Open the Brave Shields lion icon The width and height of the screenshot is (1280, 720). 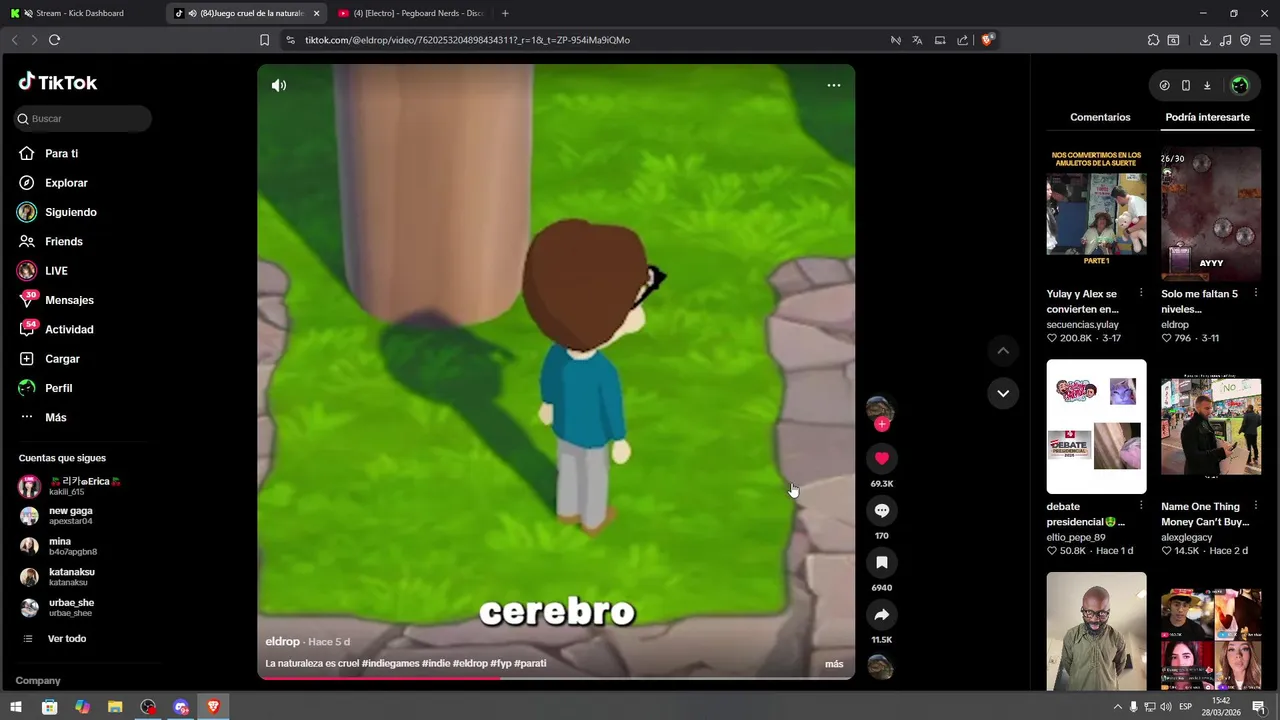987,40
